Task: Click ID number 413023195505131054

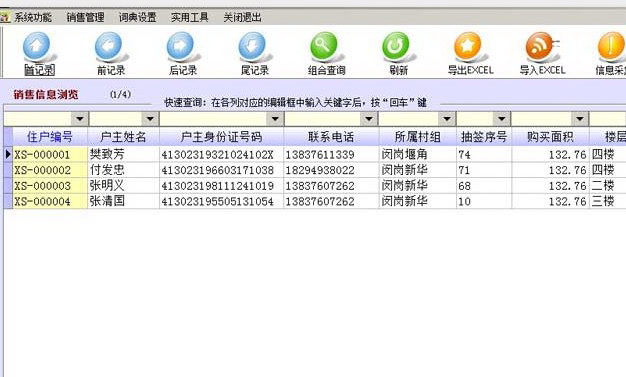Action: point(218,202)
